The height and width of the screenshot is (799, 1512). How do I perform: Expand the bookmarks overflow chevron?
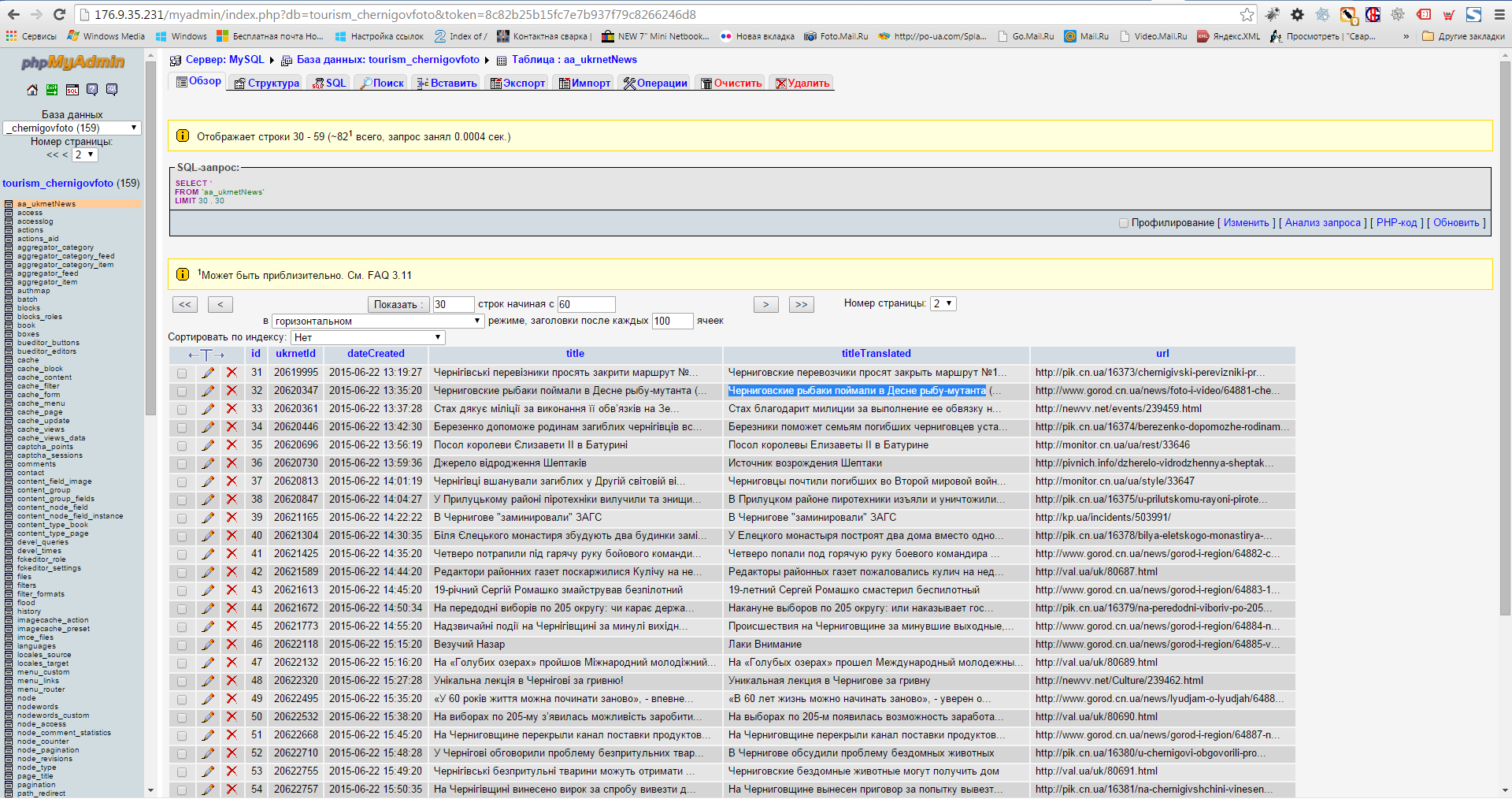1406,36
